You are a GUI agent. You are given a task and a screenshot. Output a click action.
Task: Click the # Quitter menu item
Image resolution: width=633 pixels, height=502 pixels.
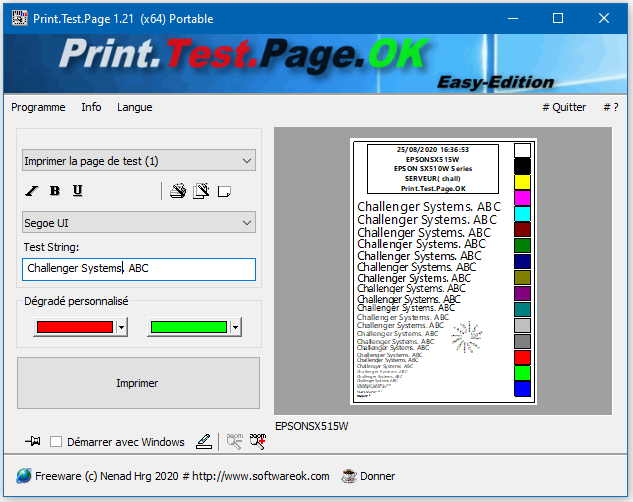[564, 107]
